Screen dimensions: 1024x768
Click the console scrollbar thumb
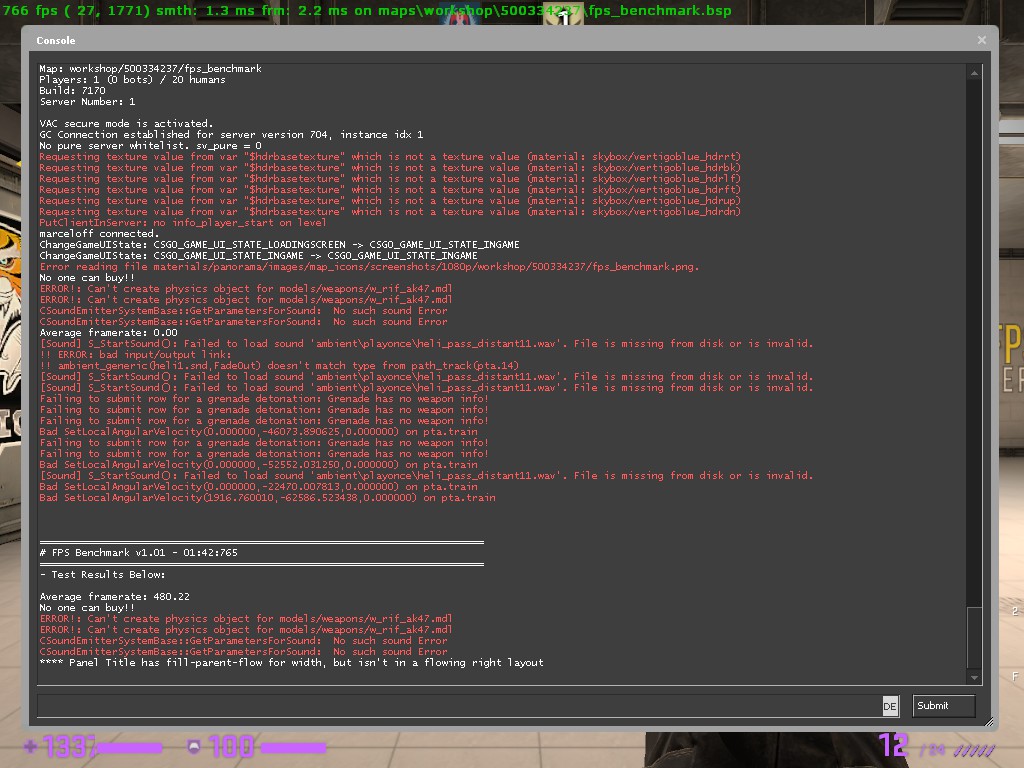tap(974, 638)
